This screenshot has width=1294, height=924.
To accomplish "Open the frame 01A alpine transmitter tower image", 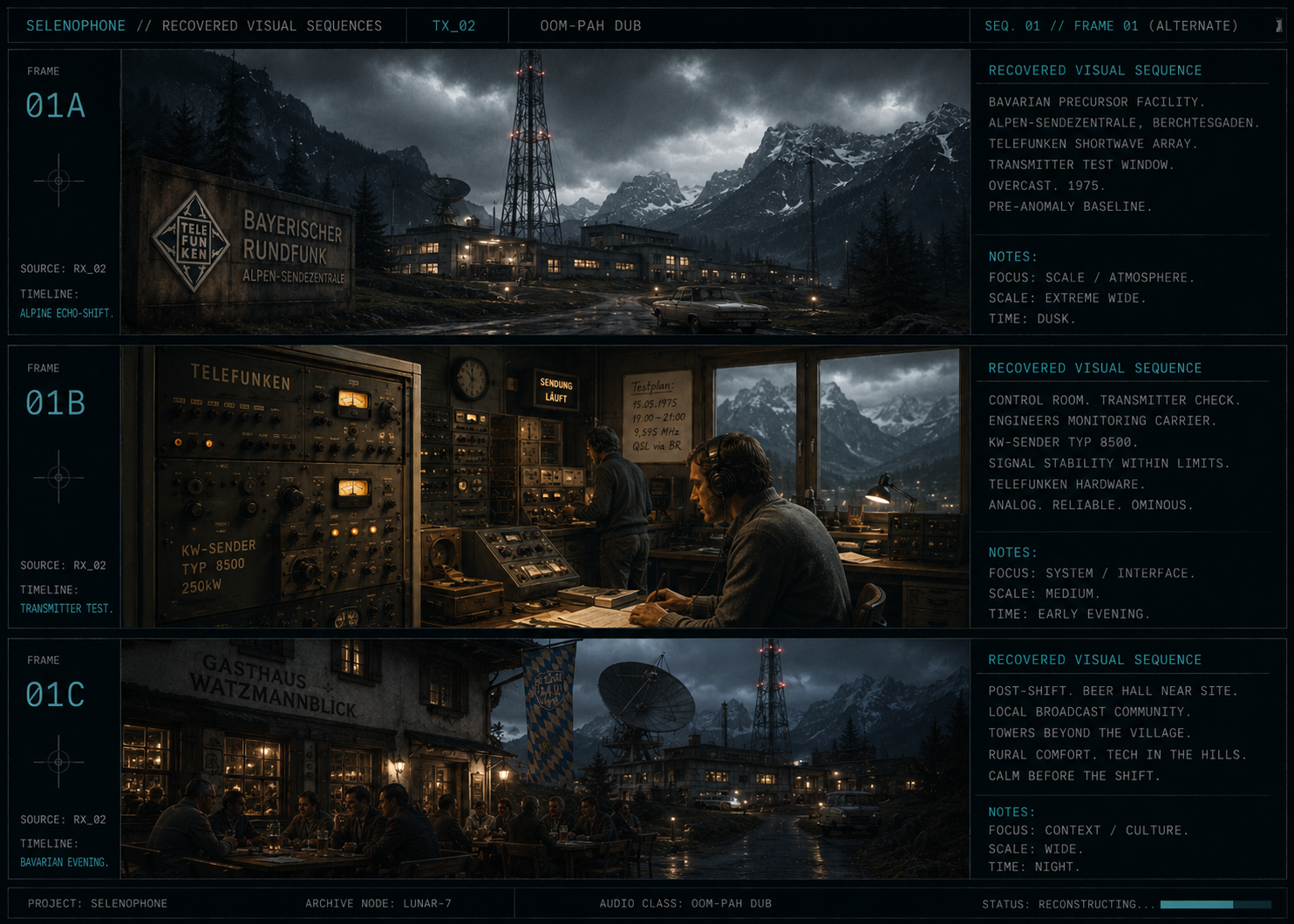I will click(545, 192).
